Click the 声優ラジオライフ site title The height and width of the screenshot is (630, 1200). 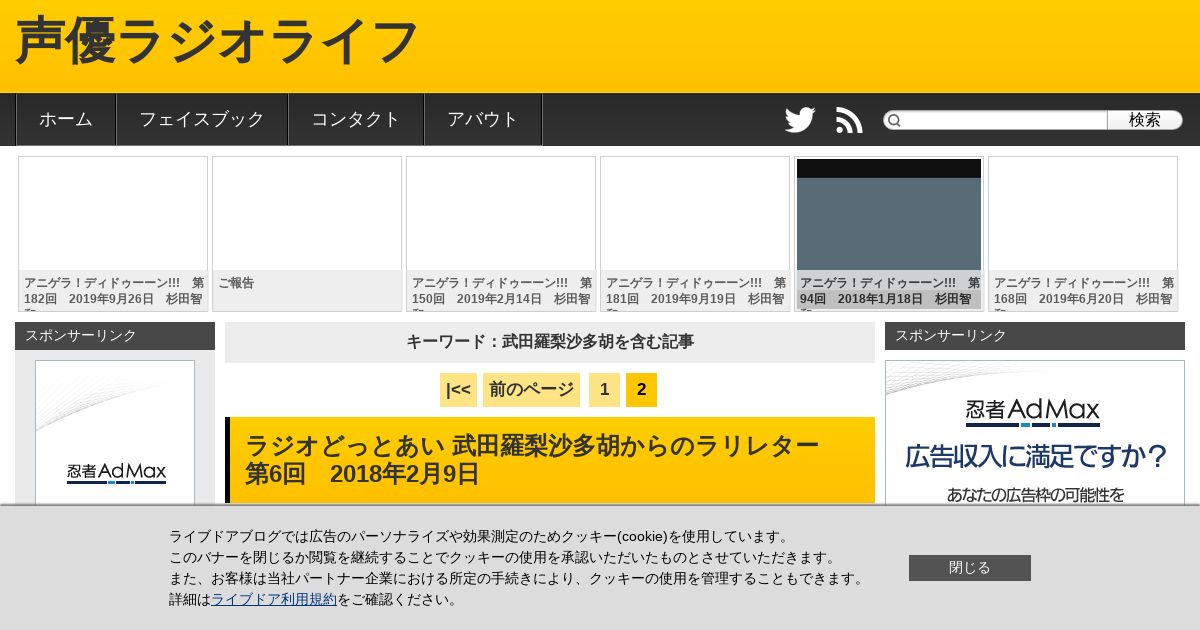(216, 42)
